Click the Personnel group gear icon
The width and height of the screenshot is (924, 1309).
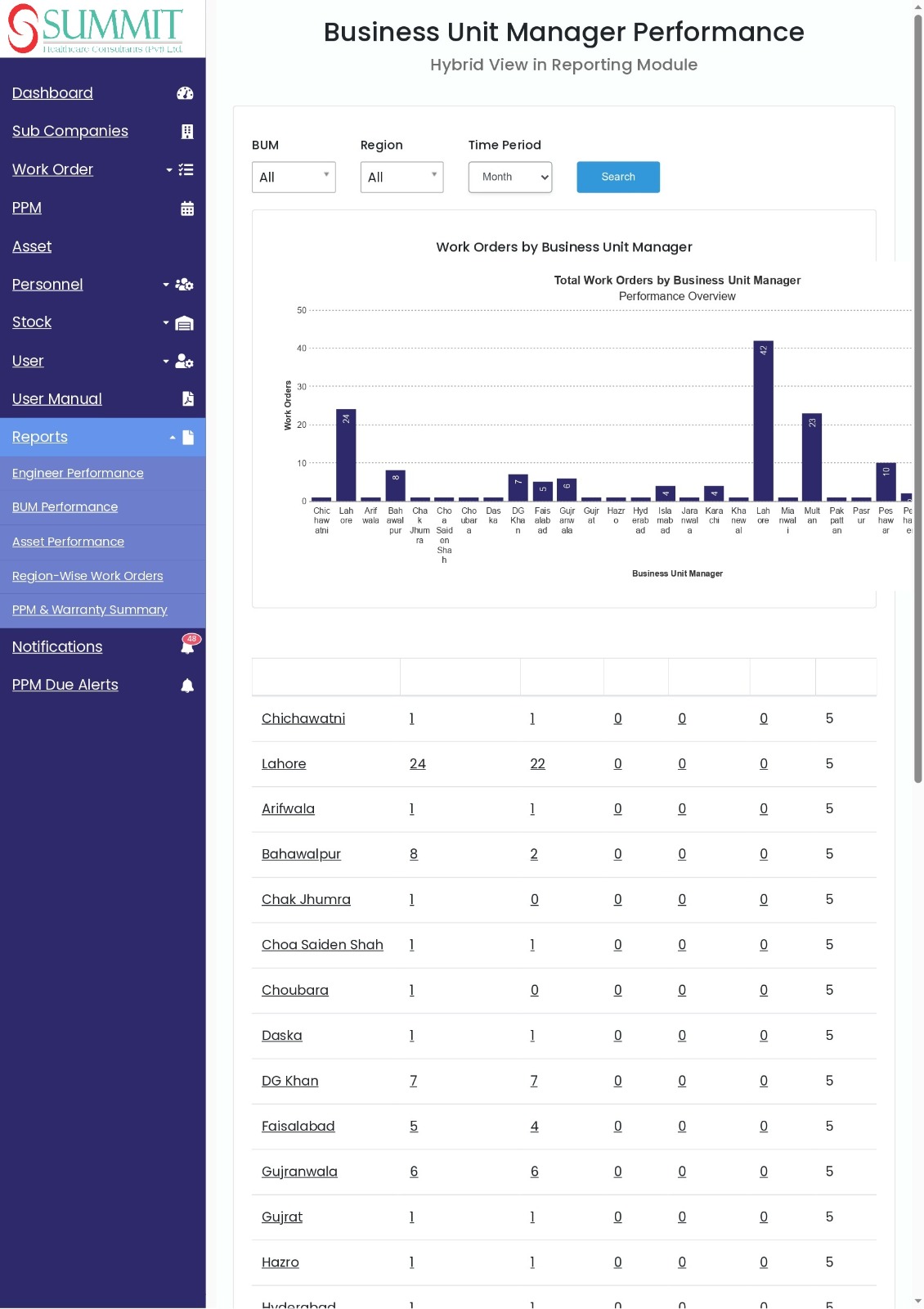click(x=185, y=285)
